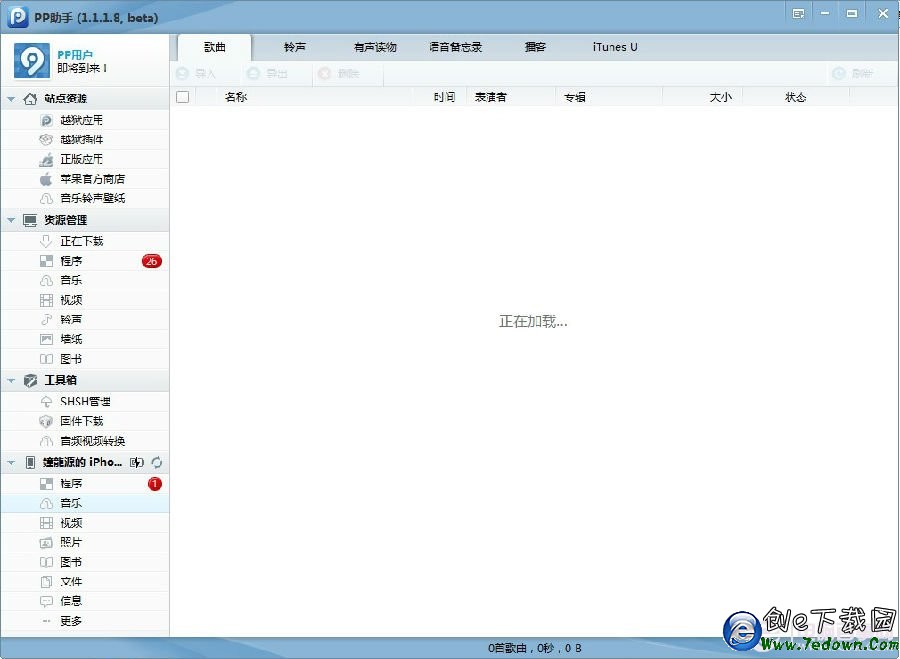Click the 导入 import button

(x=196, y=74)
